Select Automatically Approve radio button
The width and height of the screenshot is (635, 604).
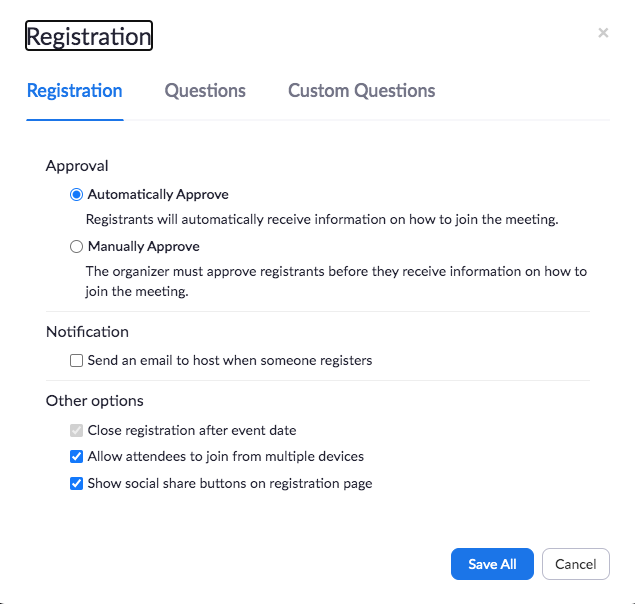click(76, 194)
